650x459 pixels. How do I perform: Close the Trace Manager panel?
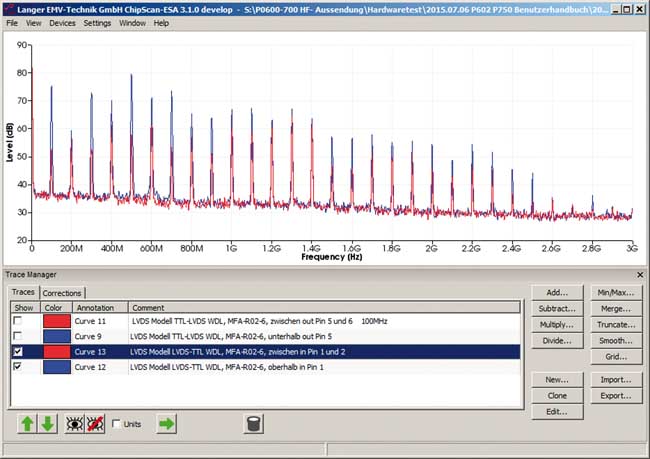tap(640, 274)
